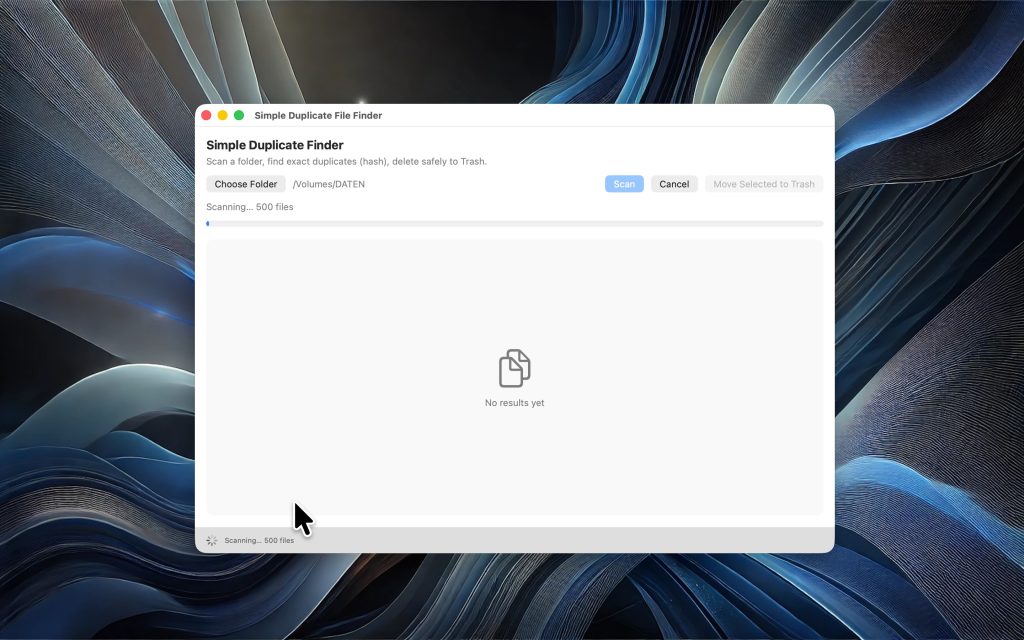Screen dimensions: 1024x640
Task: Maximize the window with the green button
Action: click(x=239, y=116)
